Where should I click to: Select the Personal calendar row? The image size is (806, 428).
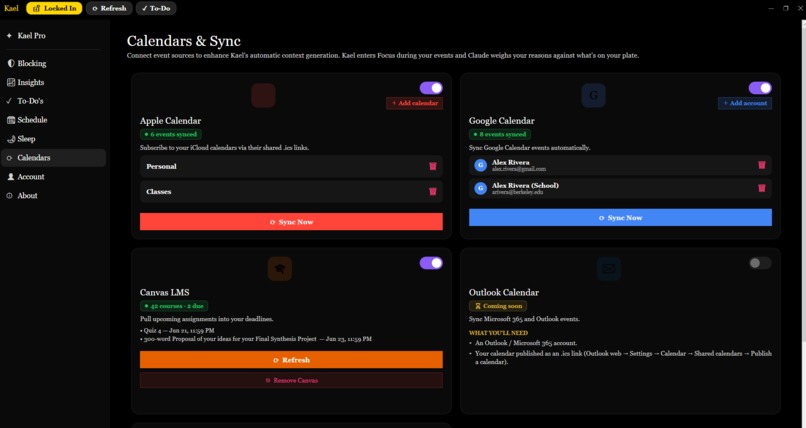point(291,166)
